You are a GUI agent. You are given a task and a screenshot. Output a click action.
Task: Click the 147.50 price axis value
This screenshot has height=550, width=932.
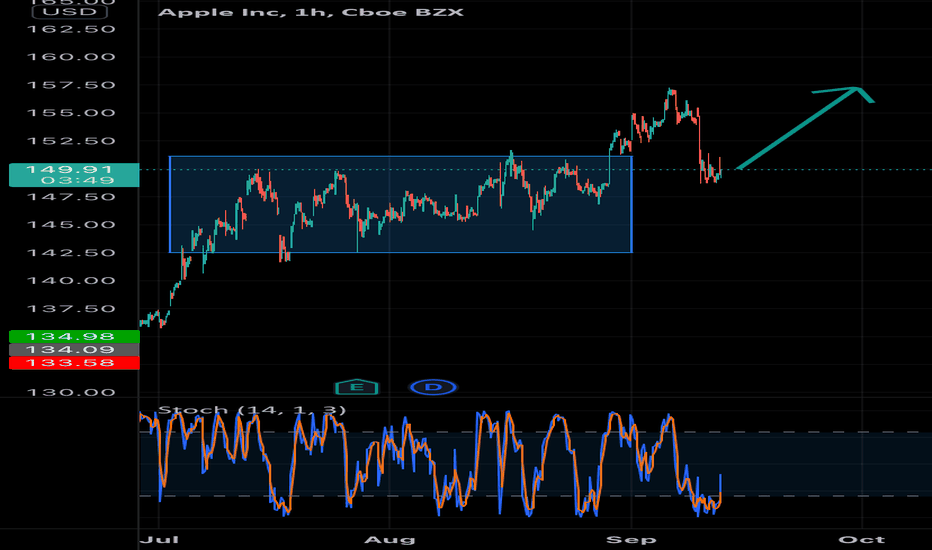pos(71,197)
